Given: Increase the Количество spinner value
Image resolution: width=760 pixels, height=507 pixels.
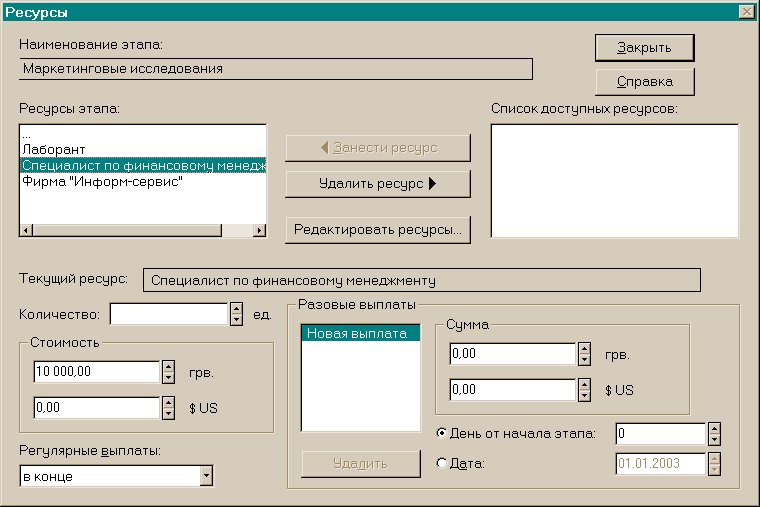Looking at the screenshot, I should point(237,309).
